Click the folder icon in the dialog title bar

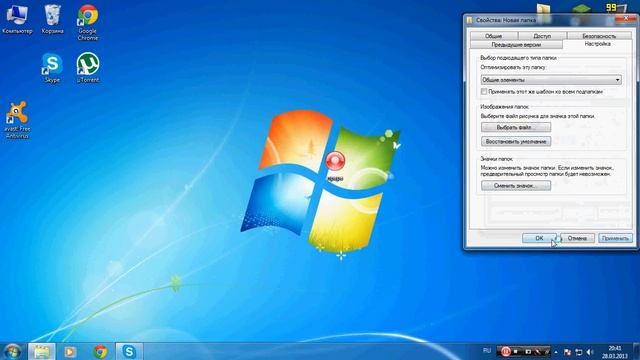pyautogui.click(x=470, y=20)
